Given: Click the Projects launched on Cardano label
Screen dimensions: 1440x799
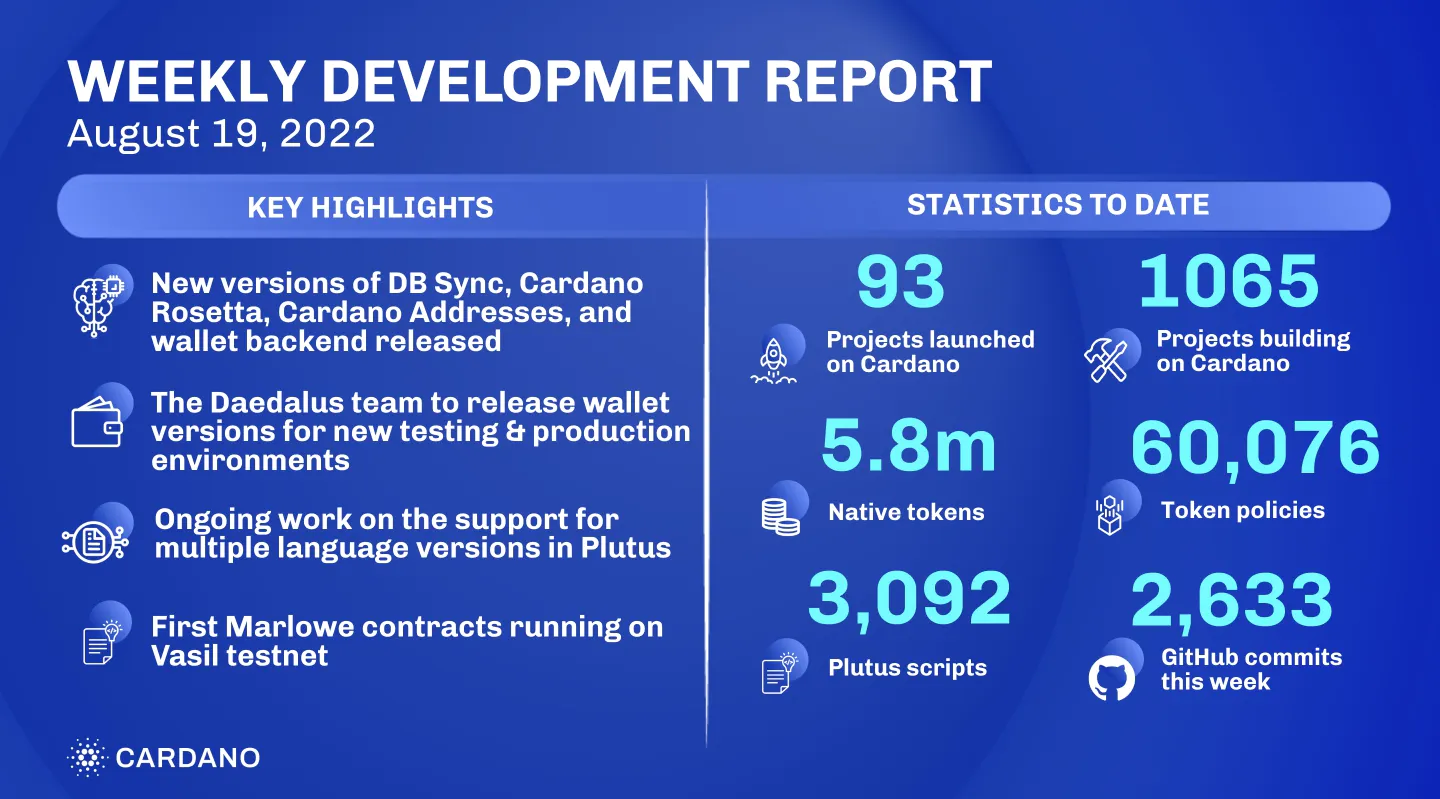Looking at the screenshot, I should point(930,351).
